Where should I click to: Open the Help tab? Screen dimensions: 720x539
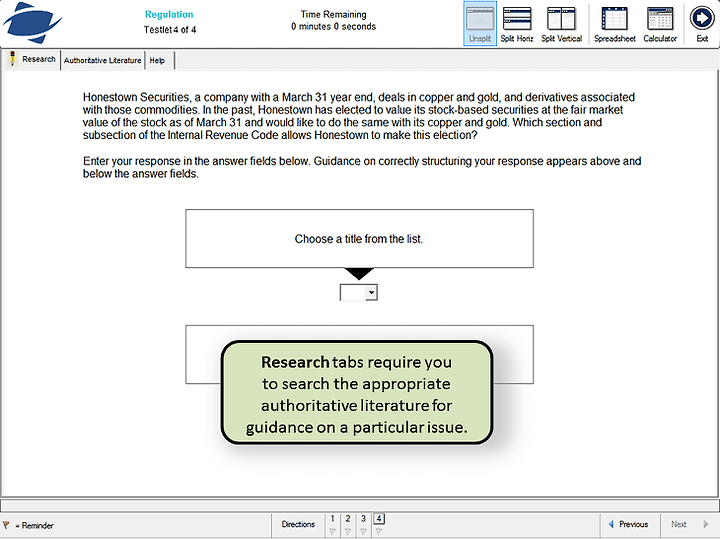pyautogui.click(x=159, y=60)
